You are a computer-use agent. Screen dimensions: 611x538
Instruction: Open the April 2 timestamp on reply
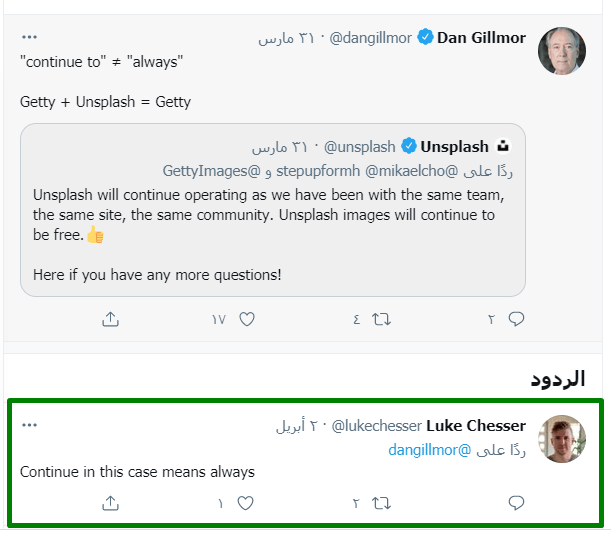(297, 426)
